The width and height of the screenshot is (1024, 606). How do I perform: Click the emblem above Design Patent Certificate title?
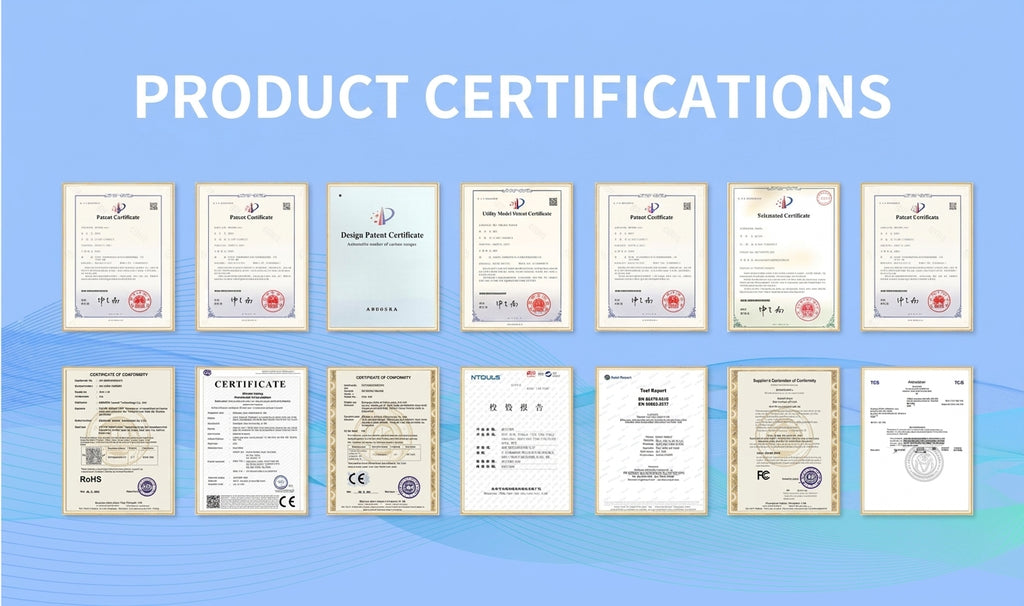coord(383,215)
